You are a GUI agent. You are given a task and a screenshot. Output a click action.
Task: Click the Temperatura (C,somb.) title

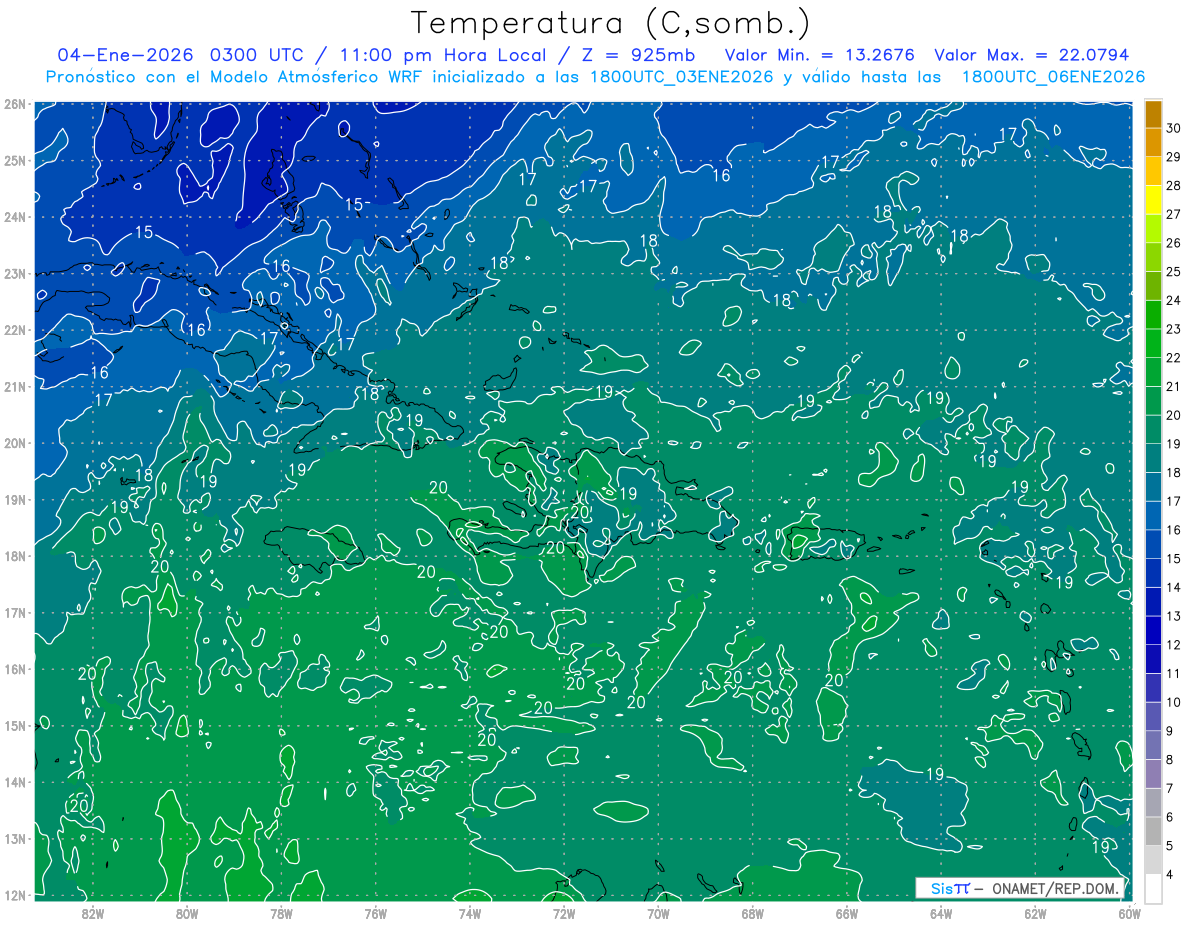click(x=611, y=23)
